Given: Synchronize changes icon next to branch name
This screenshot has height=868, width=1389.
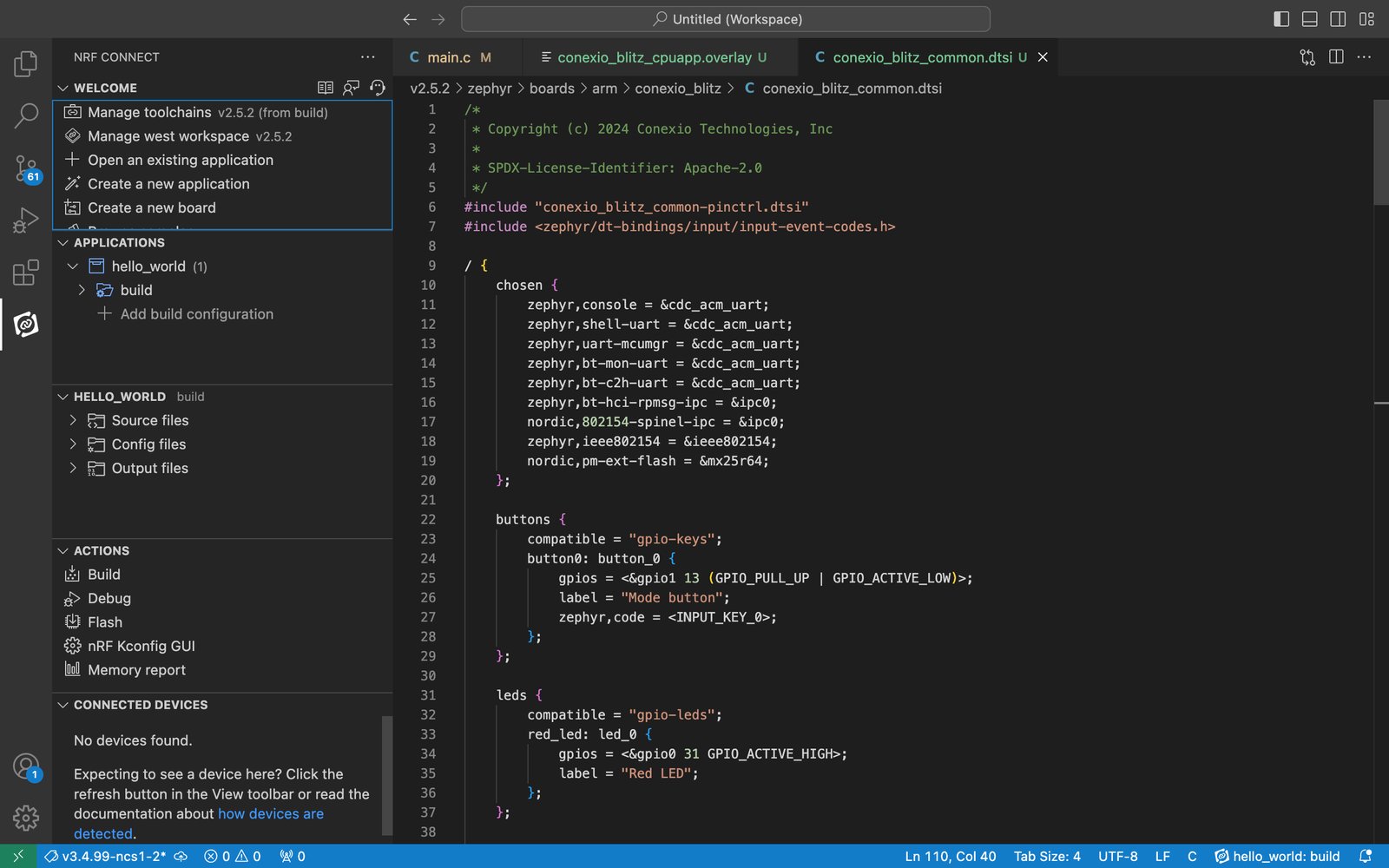Looking at the screenshot, I should tap(181, 856).
